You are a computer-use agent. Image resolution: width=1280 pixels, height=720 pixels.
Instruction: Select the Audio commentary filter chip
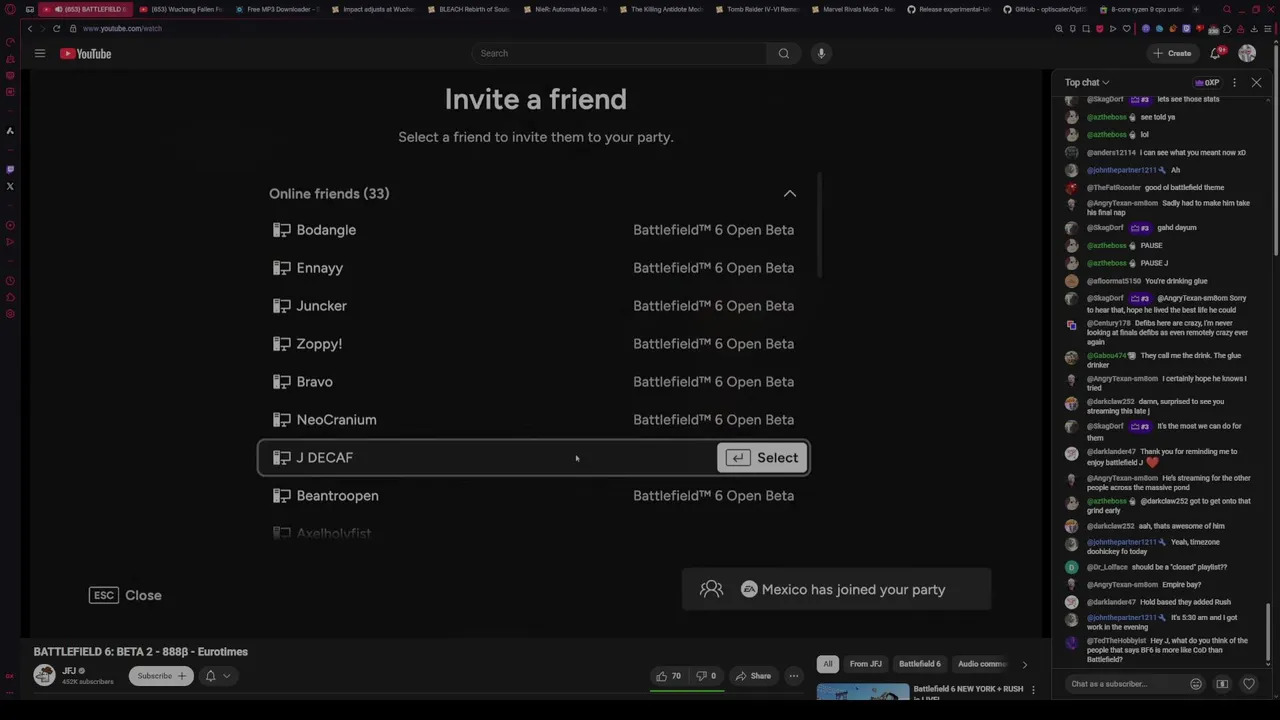coord(982,664)
